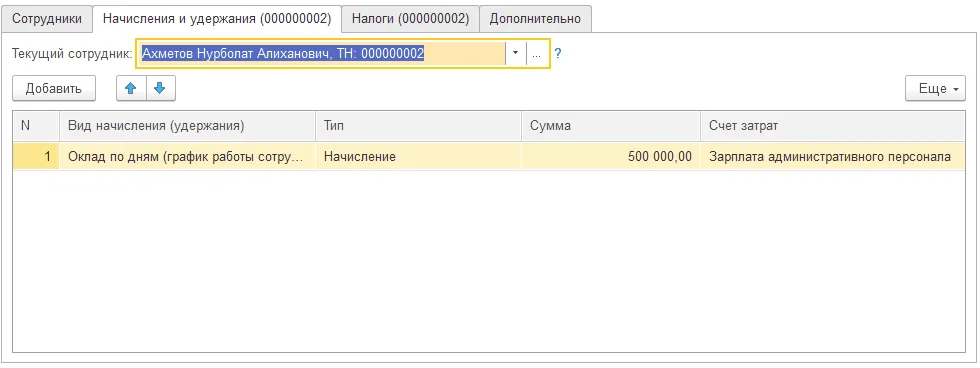The height and width of the screenshot is (368, 980).
Task: Select the Зарплата административного персонала cell
Action: click(833, 156)
